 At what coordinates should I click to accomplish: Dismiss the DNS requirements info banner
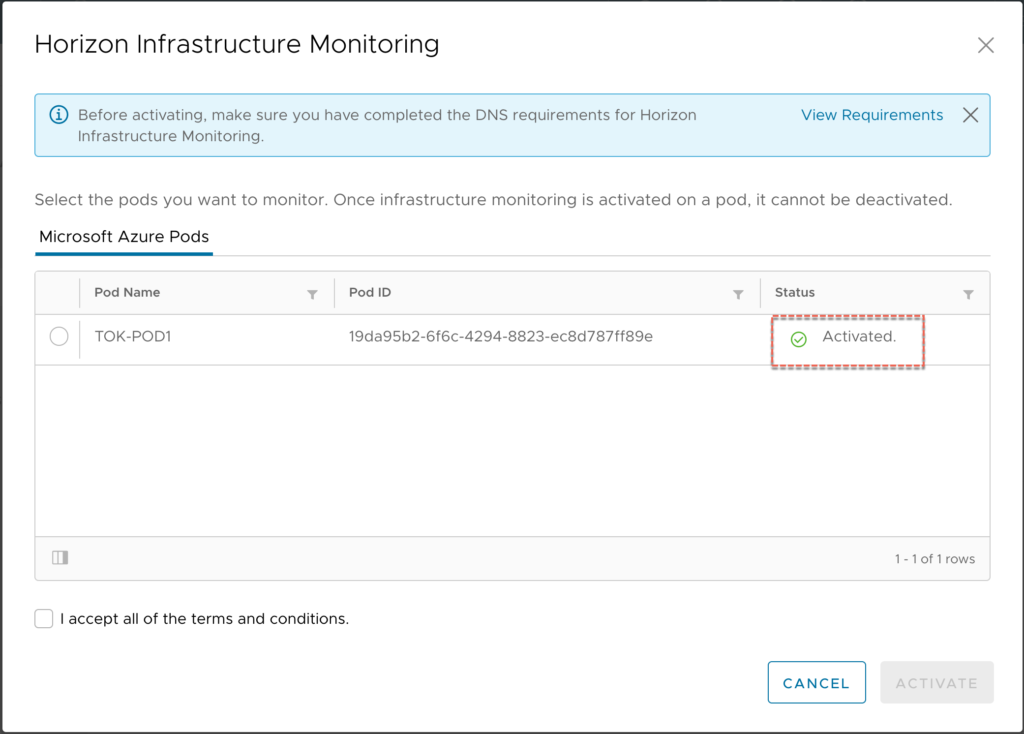[969, 115]
